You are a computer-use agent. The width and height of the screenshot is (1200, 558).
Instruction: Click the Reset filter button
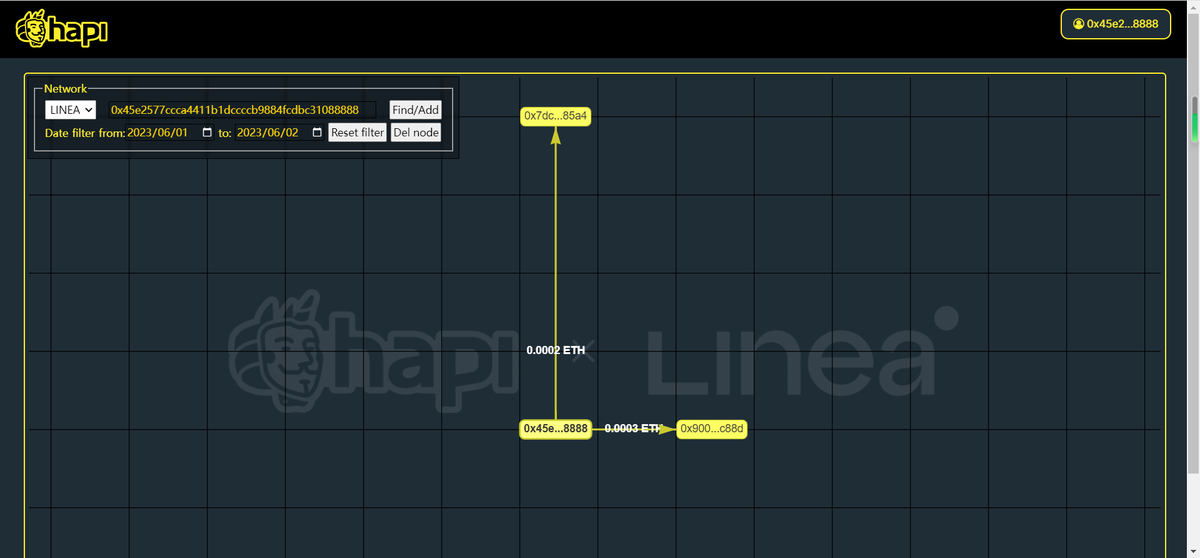click(357, 133)
